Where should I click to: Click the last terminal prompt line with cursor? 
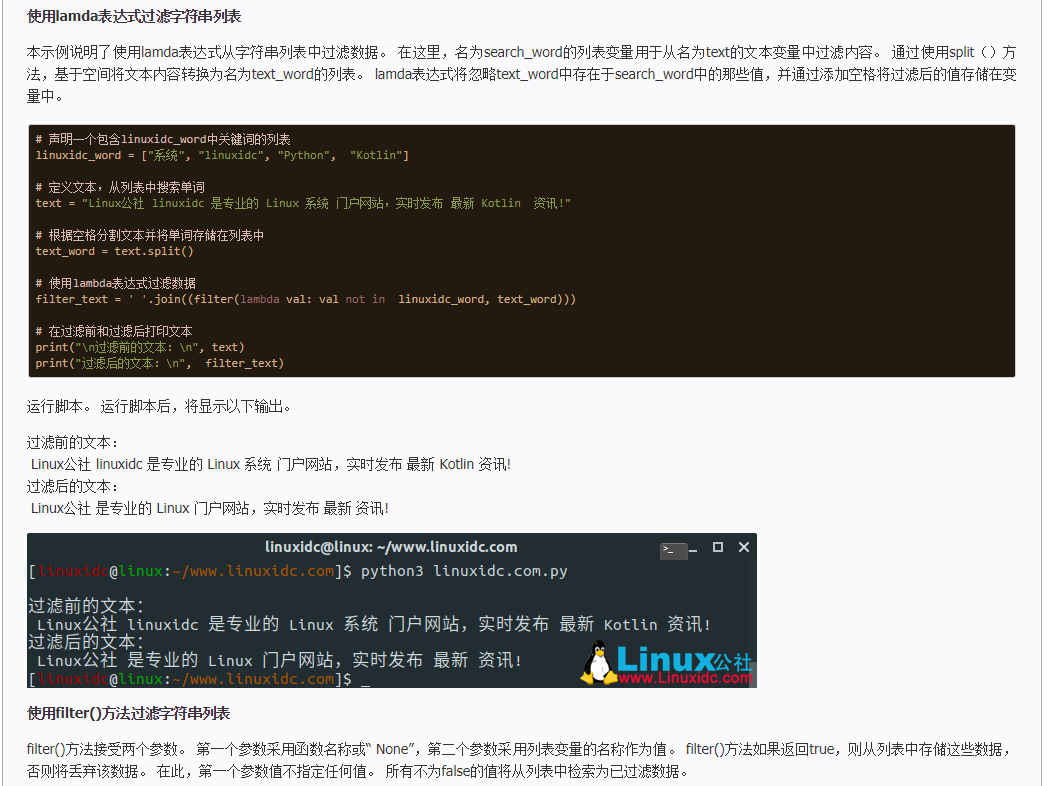point(199,679)
